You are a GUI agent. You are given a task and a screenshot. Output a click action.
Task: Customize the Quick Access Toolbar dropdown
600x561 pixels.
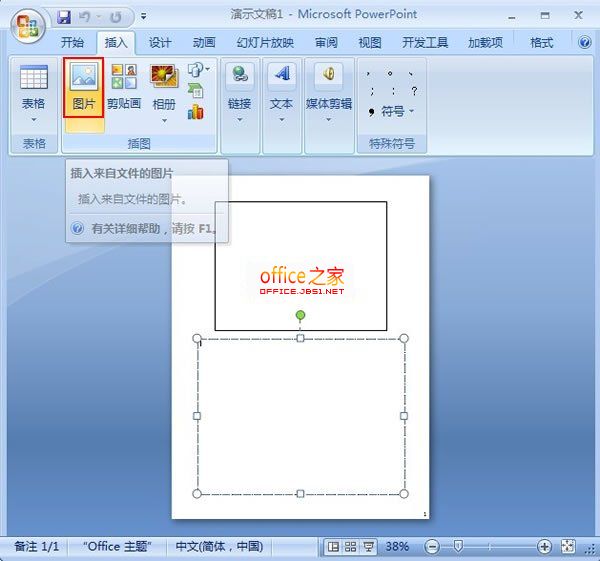point(143,16)
